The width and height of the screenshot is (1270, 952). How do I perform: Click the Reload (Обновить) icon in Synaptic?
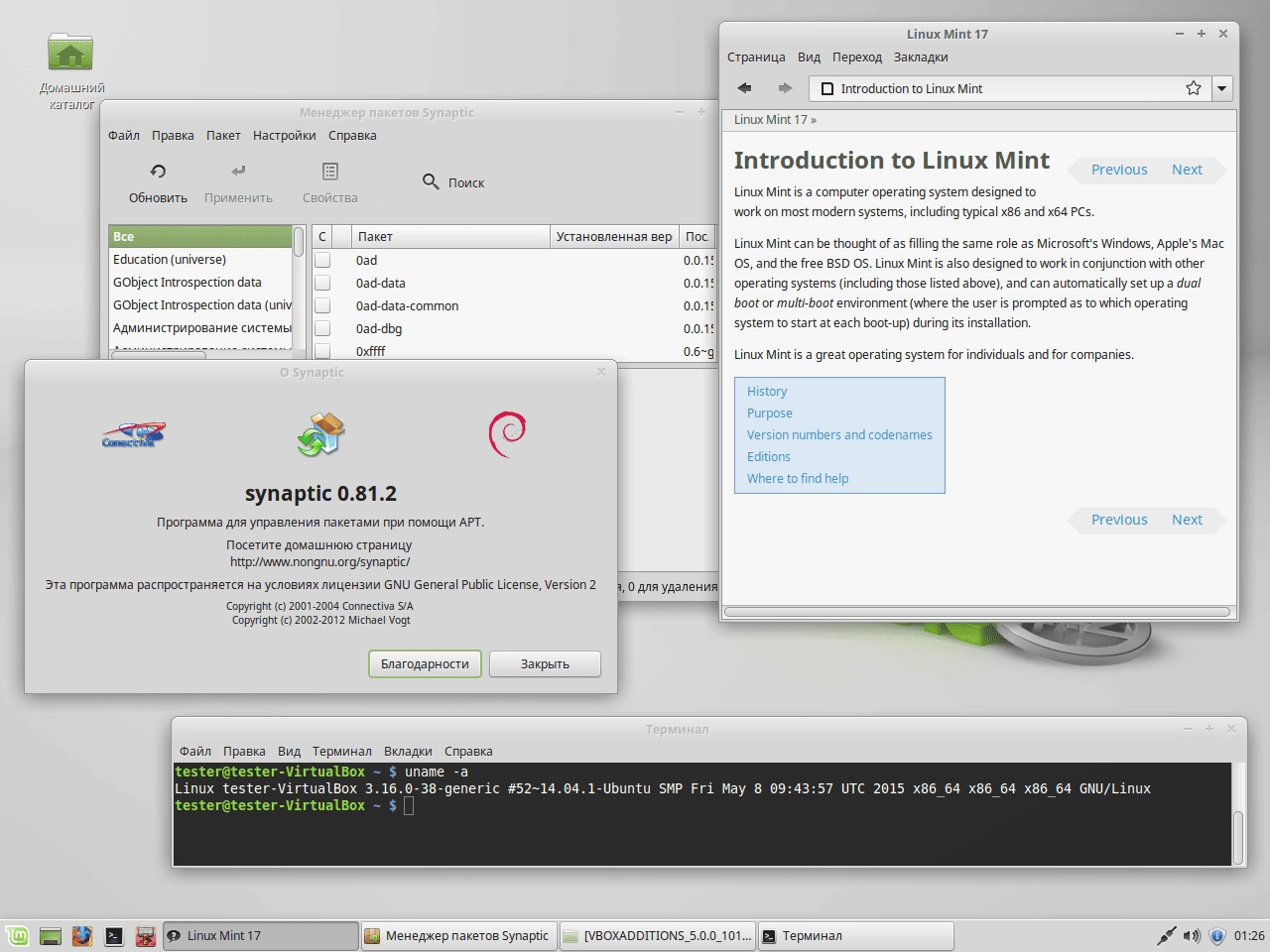[x=158, y=172]
